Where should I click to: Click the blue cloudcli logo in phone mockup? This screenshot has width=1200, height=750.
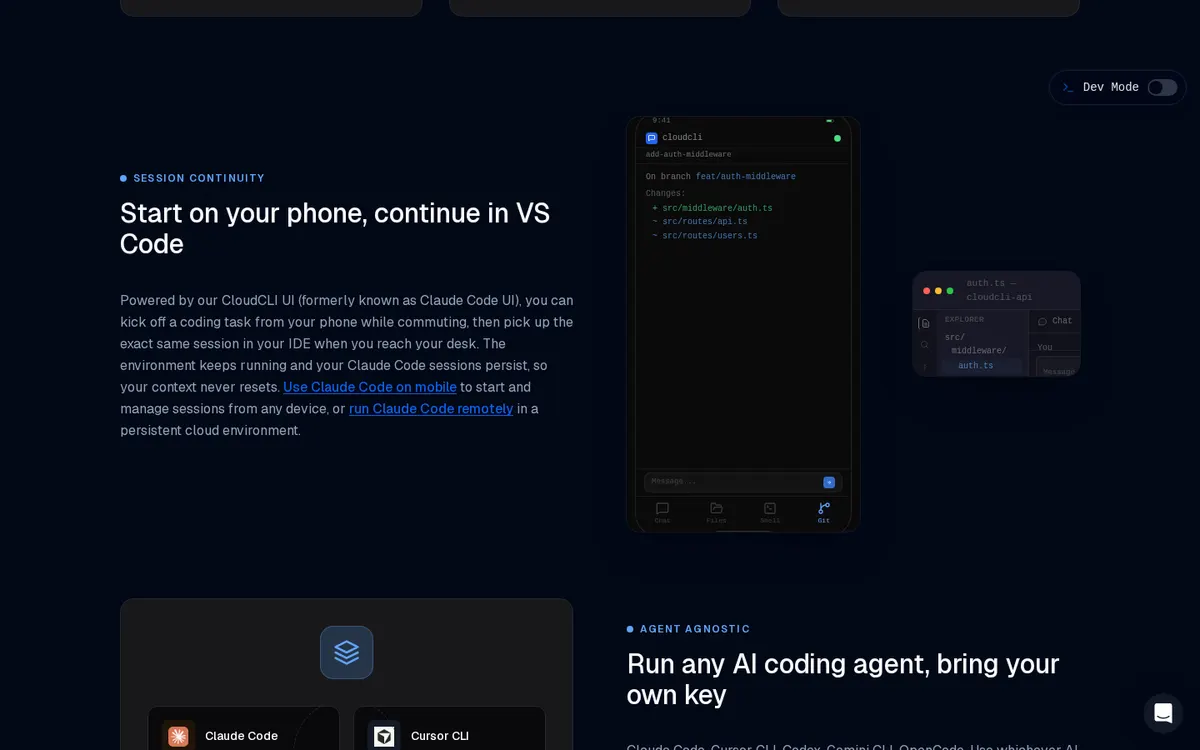652,138
